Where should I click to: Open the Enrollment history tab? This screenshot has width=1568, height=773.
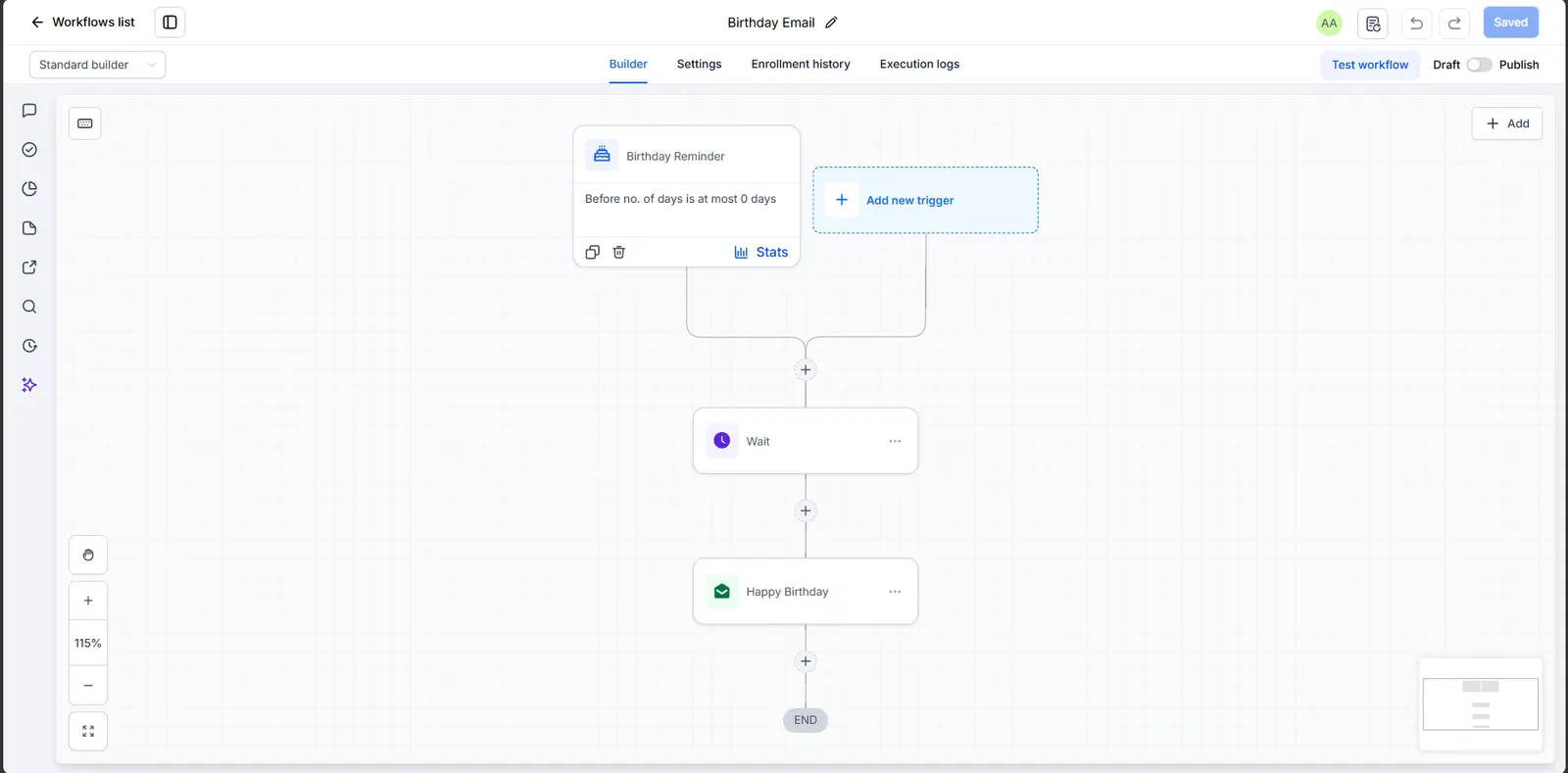(801, 65)
